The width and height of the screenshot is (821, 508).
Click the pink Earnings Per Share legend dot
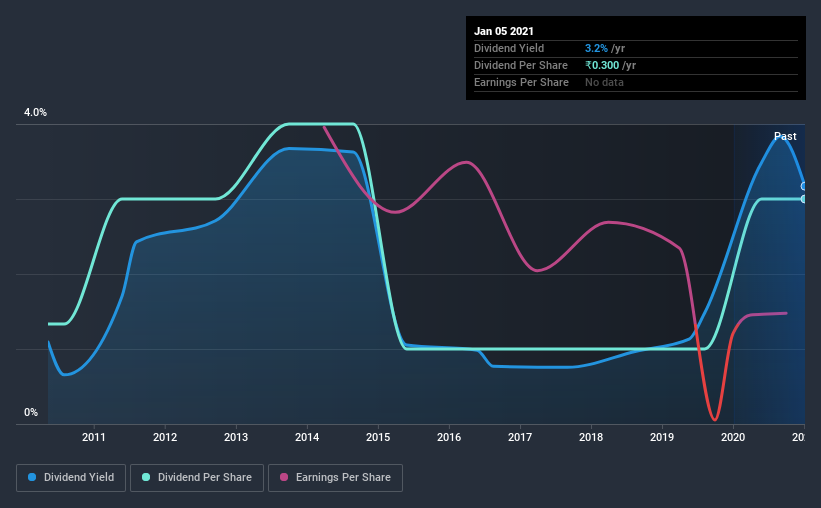(284, 477)
